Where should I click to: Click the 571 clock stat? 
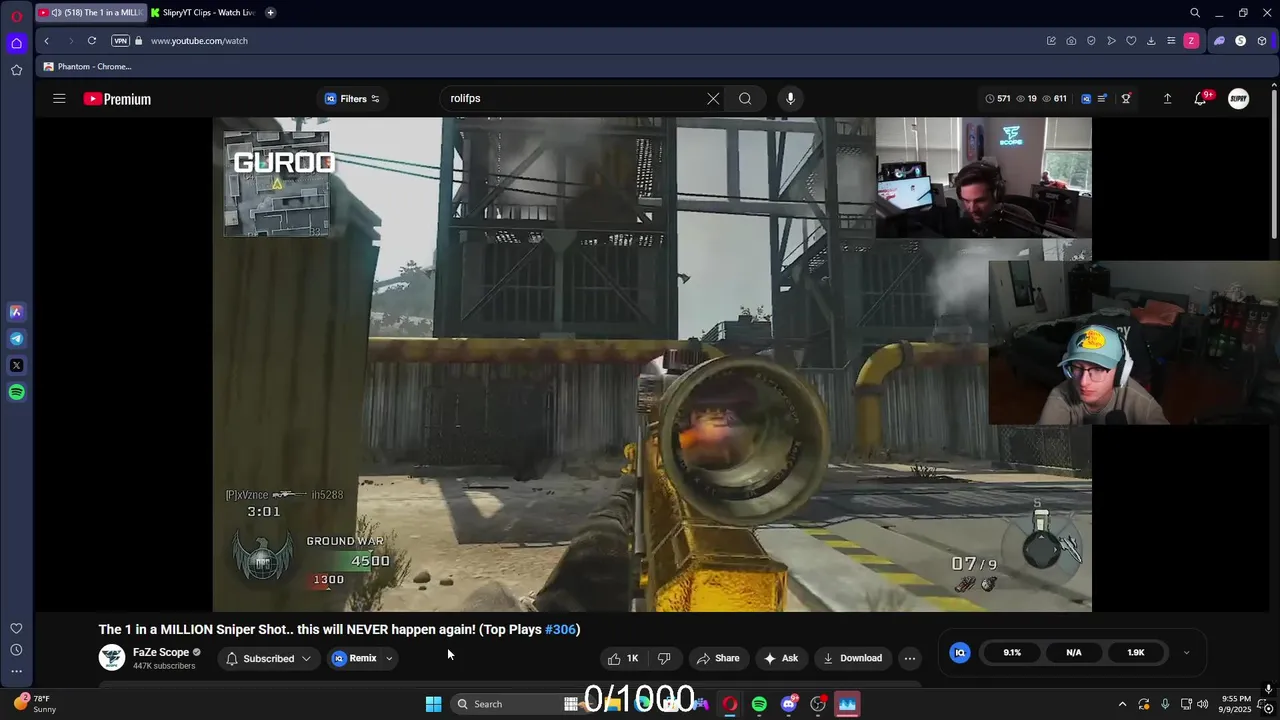point(997,99)
